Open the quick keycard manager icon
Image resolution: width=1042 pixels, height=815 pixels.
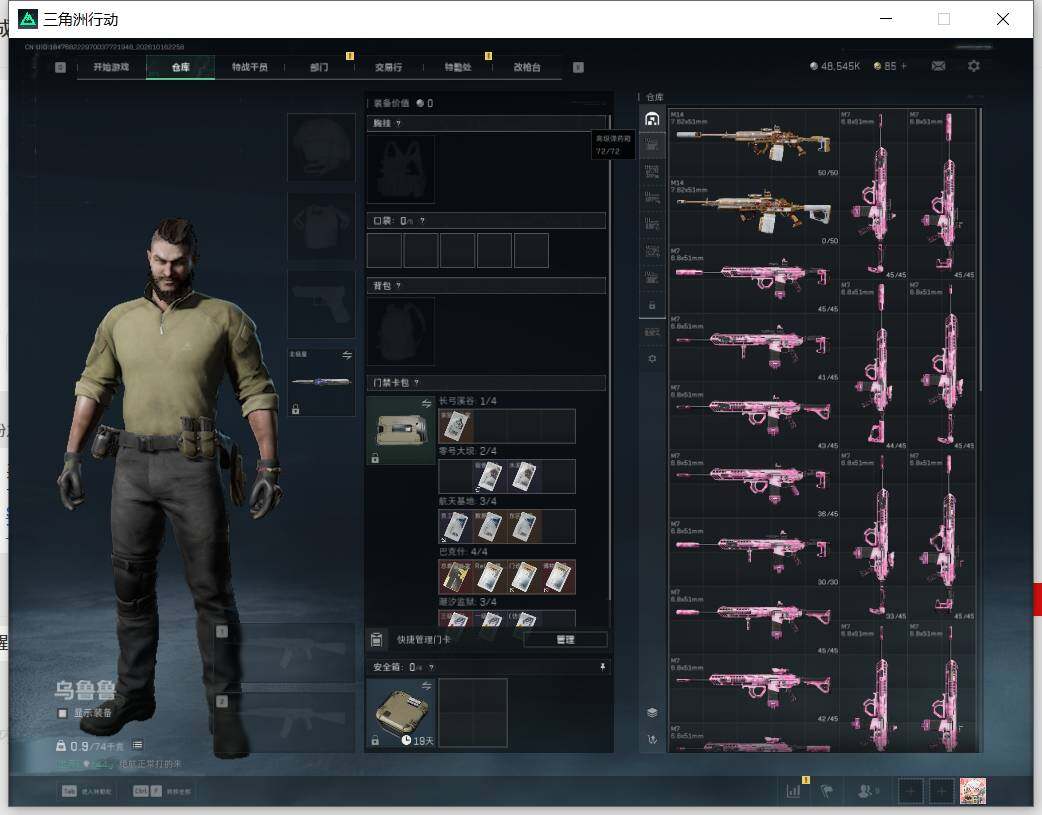tap(376, 640)
